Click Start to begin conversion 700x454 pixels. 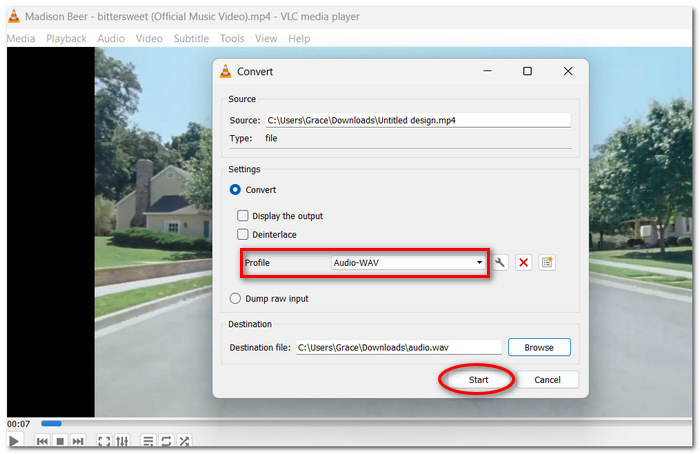point(478,379)
